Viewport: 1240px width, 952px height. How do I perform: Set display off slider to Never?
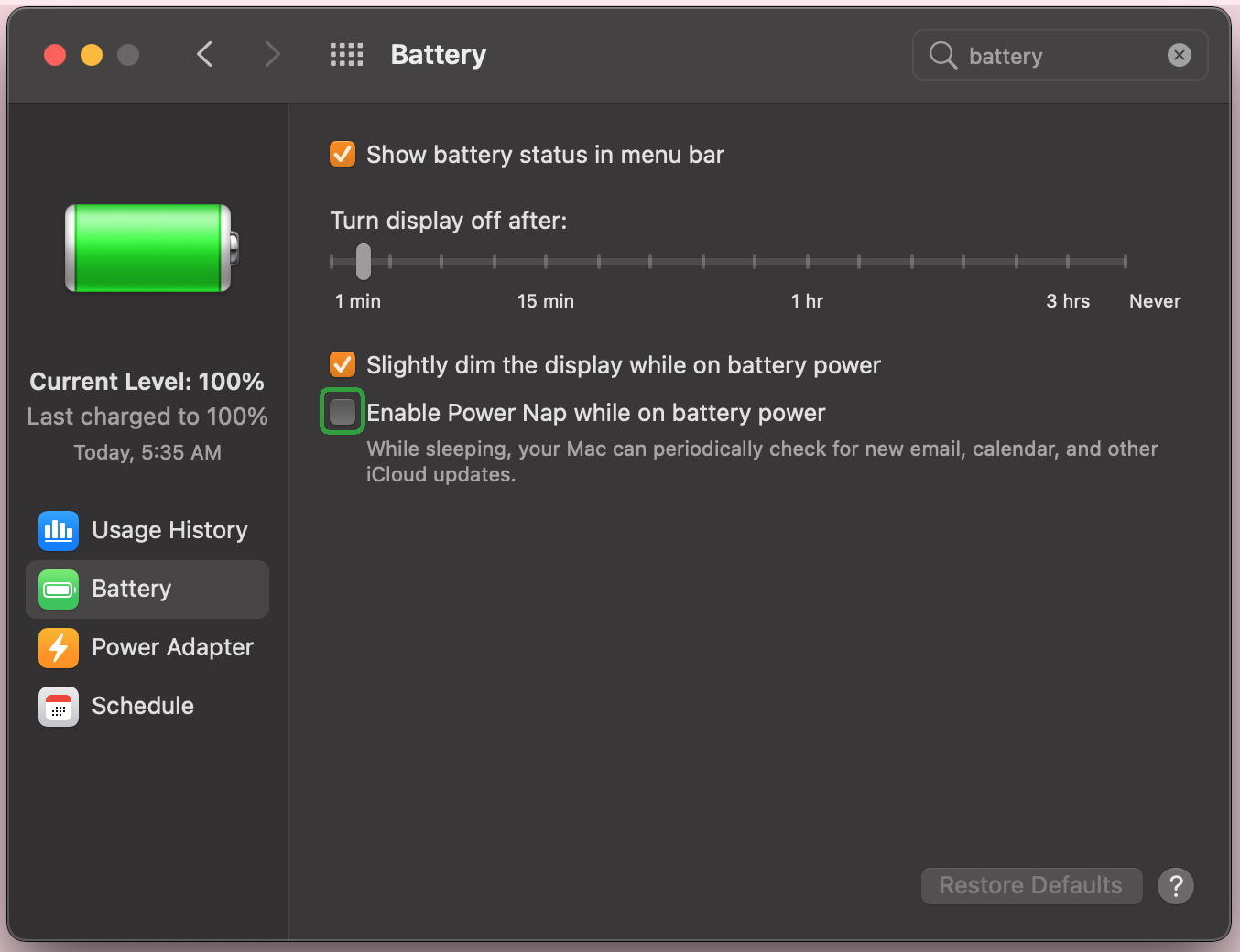1125,262
